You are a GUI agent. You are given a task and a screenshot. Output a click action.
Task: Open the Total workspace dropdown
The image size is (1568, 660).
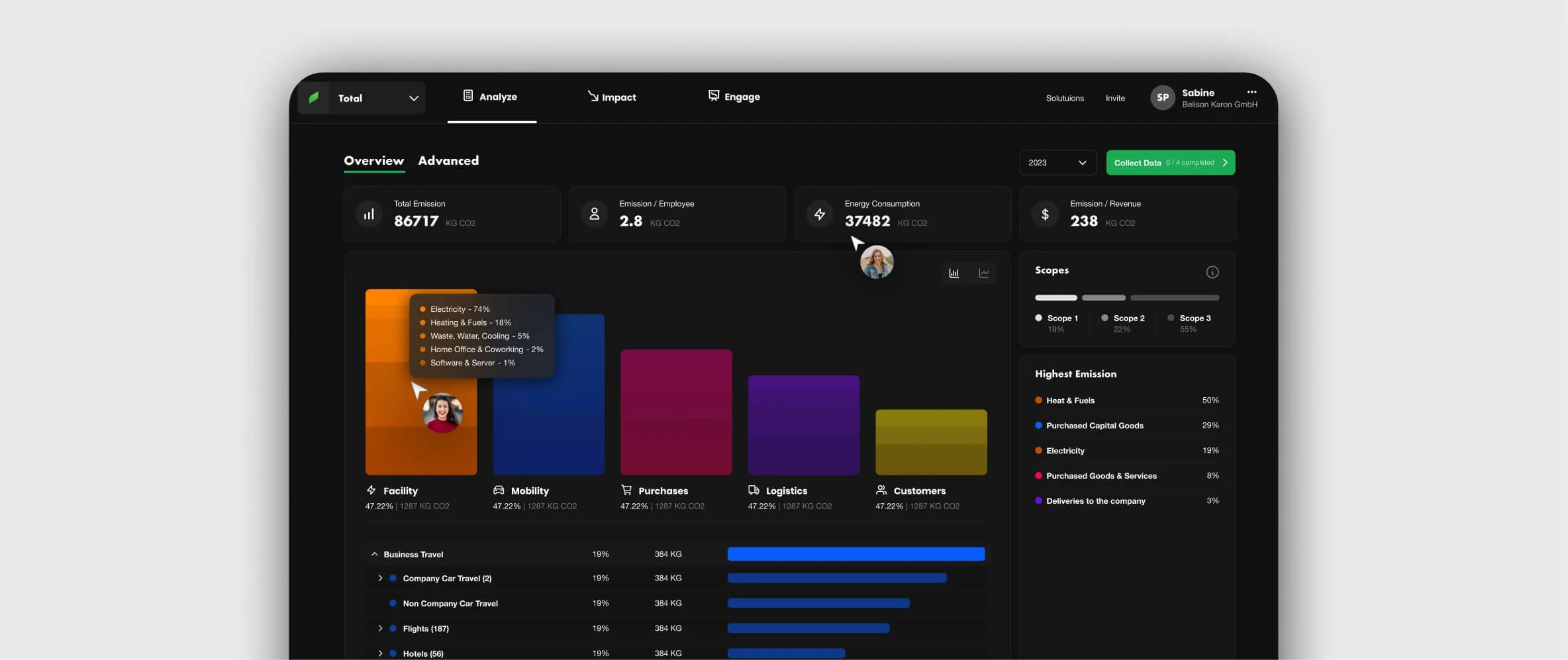[414, 98]
